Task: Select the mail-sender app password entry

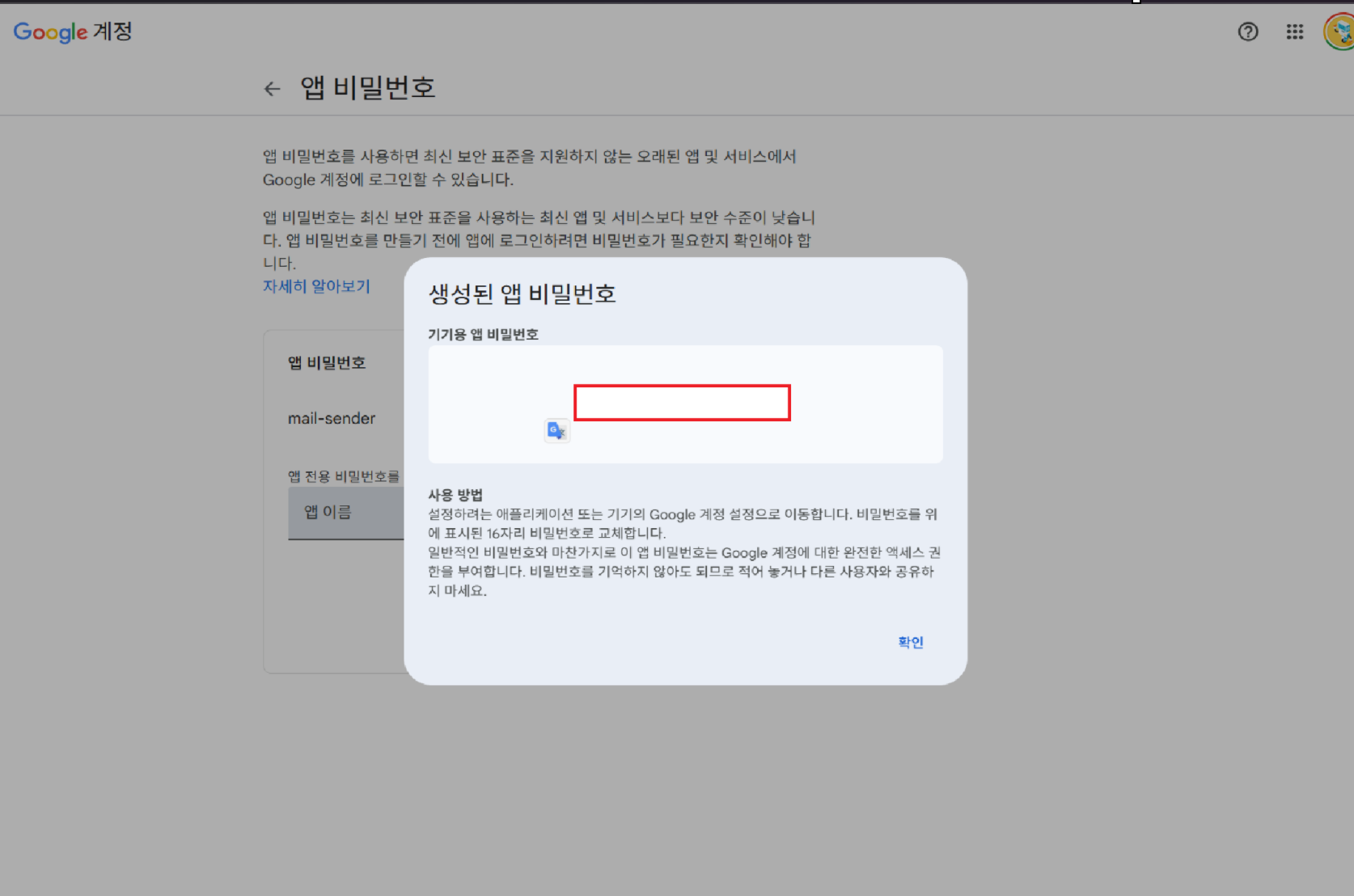Action: 332,419
